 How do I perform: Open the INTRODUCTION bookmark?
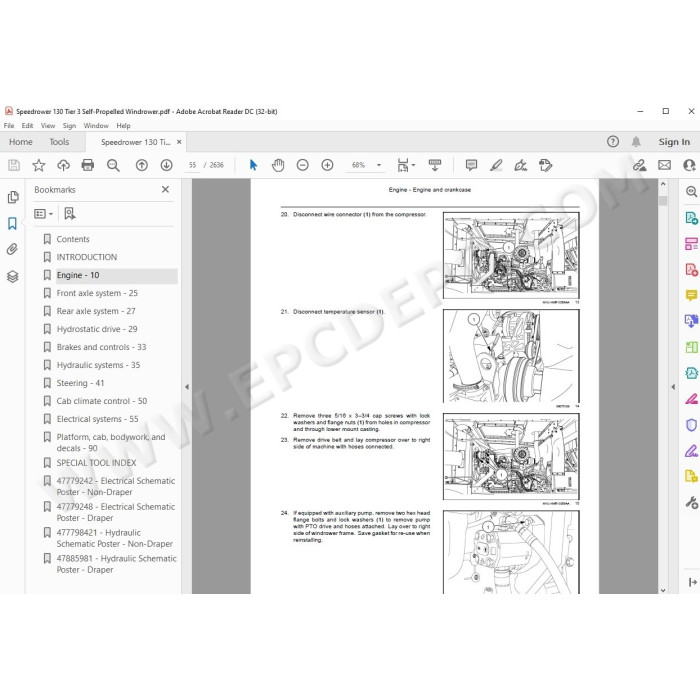click(x=87, y=257)
